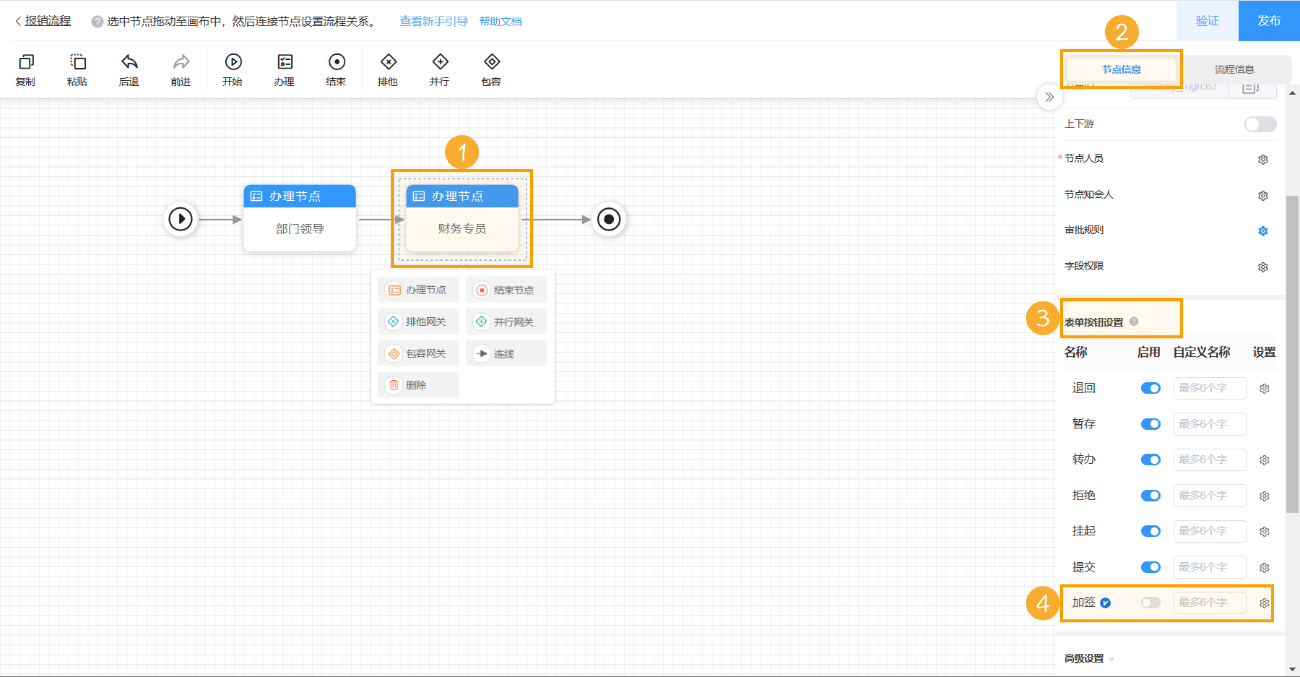The width and height of the screenshot is (1300, 677).
Task: Disable the 退回 button toggle
Action: pos(1151,388)
